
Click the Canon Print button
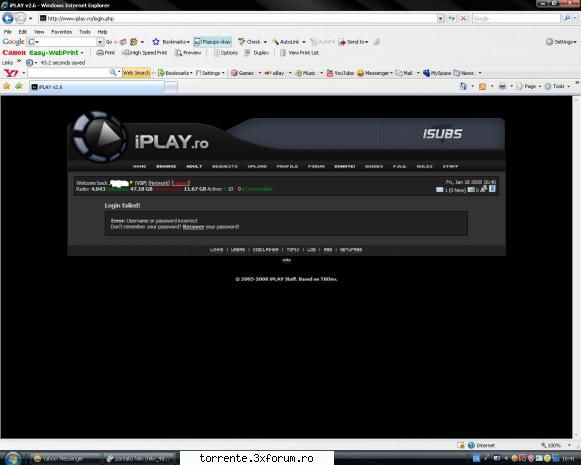click(x=106, y=53)
